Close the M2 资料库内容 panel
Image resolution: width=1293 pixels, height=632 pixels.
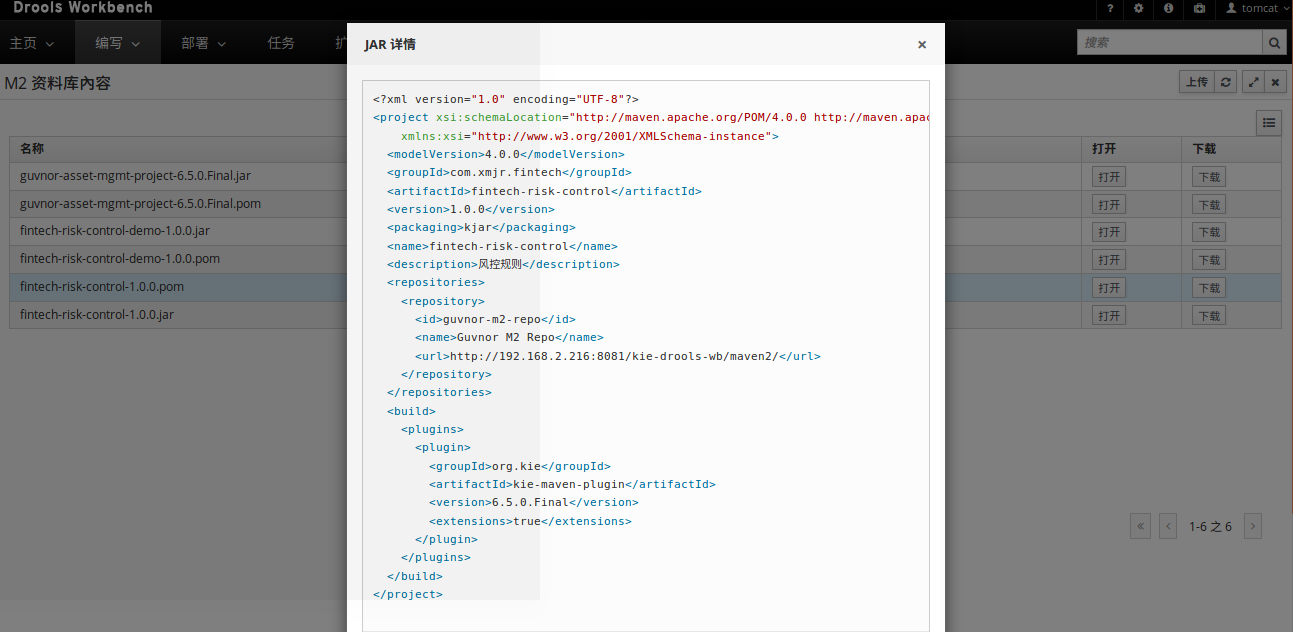pos(1275,82)
